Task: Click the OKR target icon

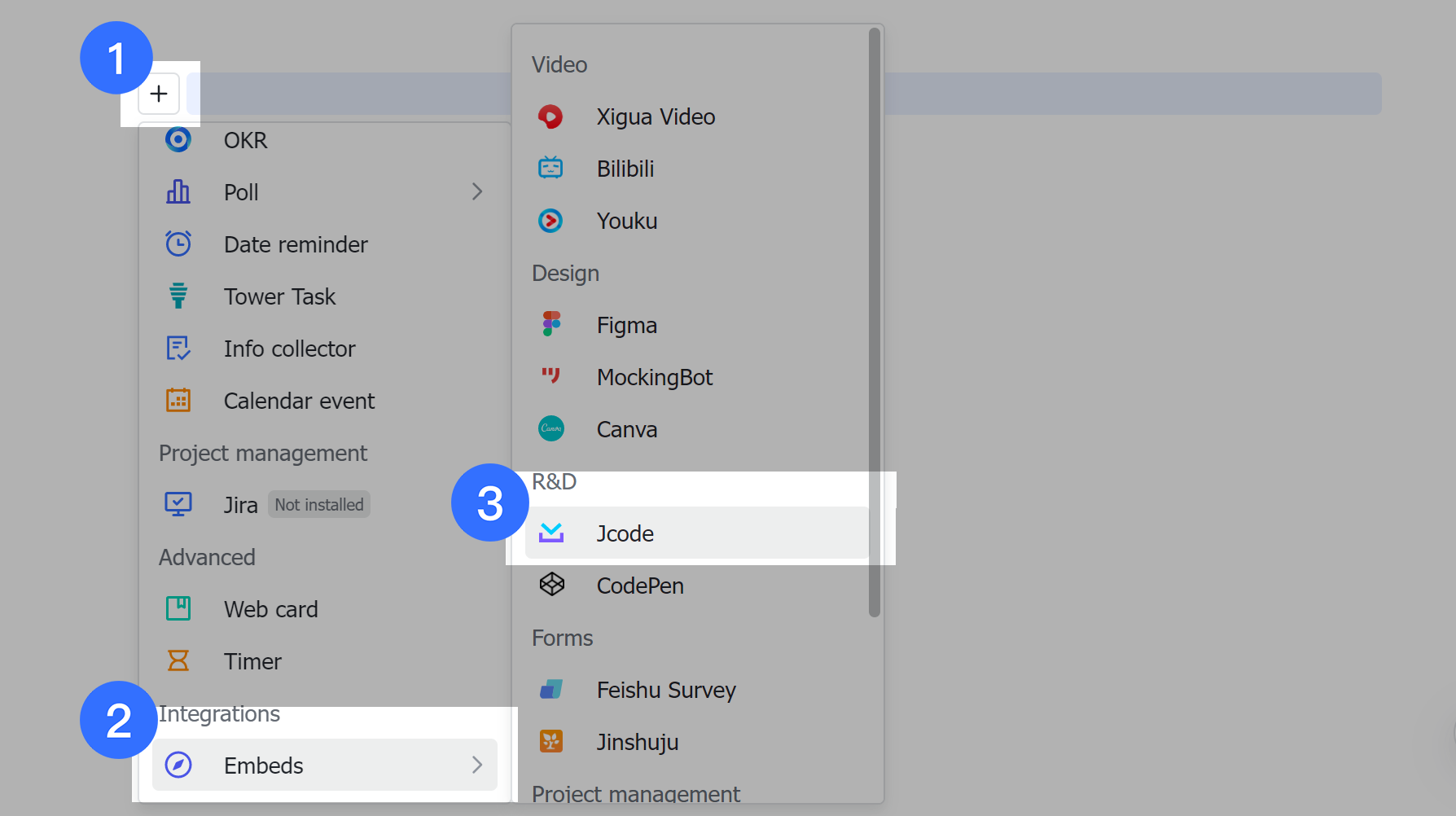Action: click(178, 140)
